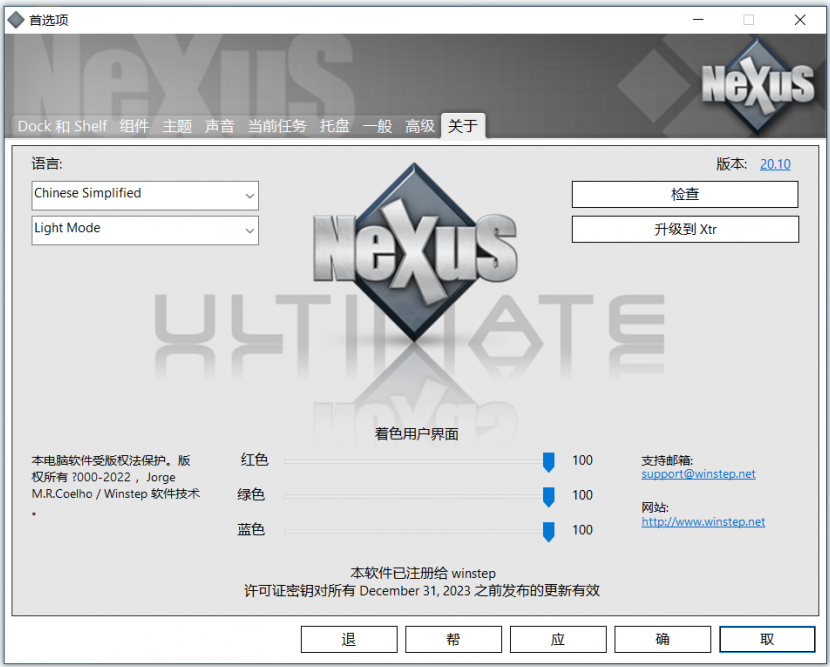
Task: Click the large Nexus Ultimate center logo
Action: pos(414,253)
